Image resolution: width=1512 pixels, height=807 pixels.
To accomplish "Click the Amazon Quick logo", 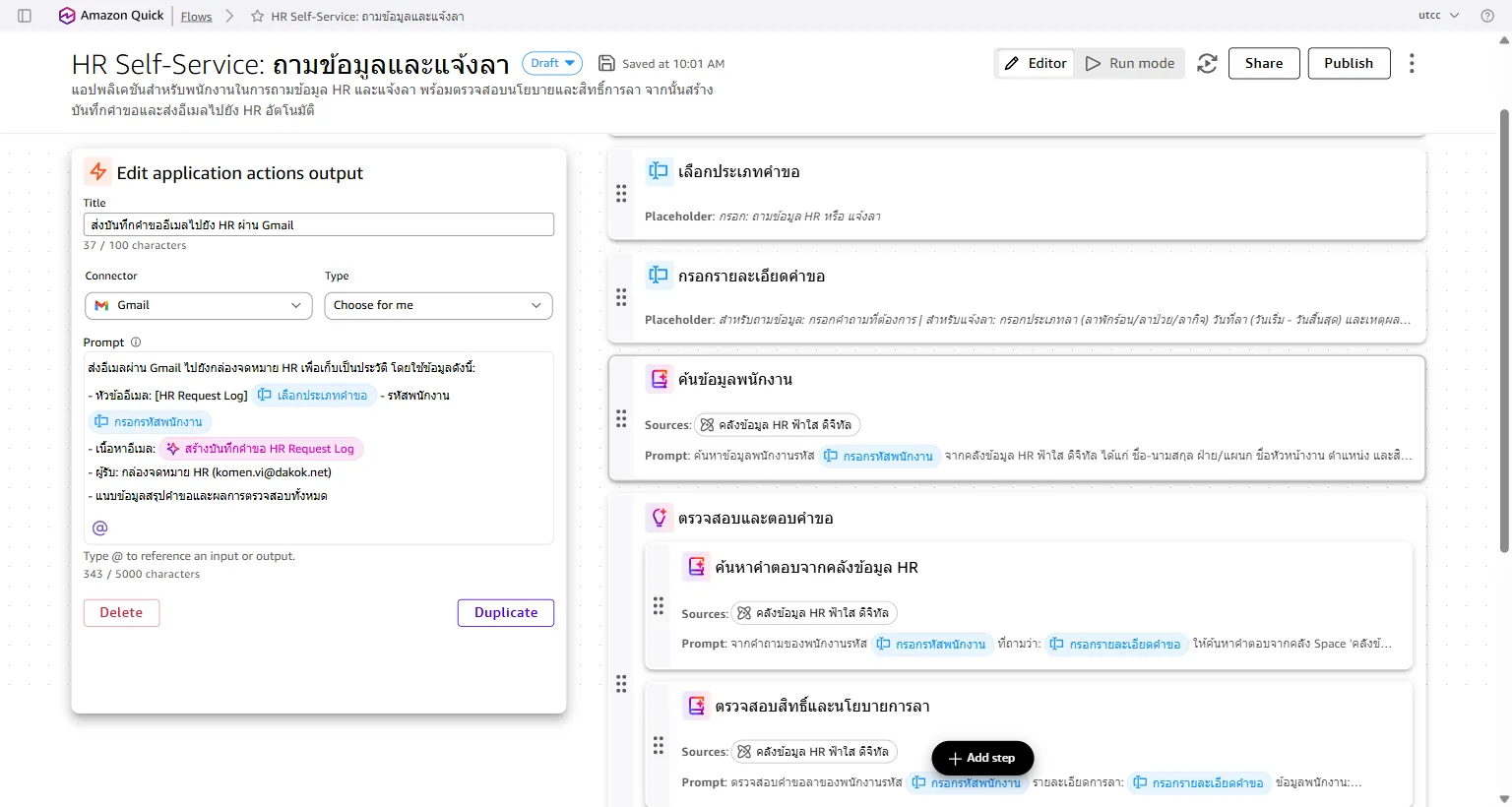I will click(x=111, y=16).
